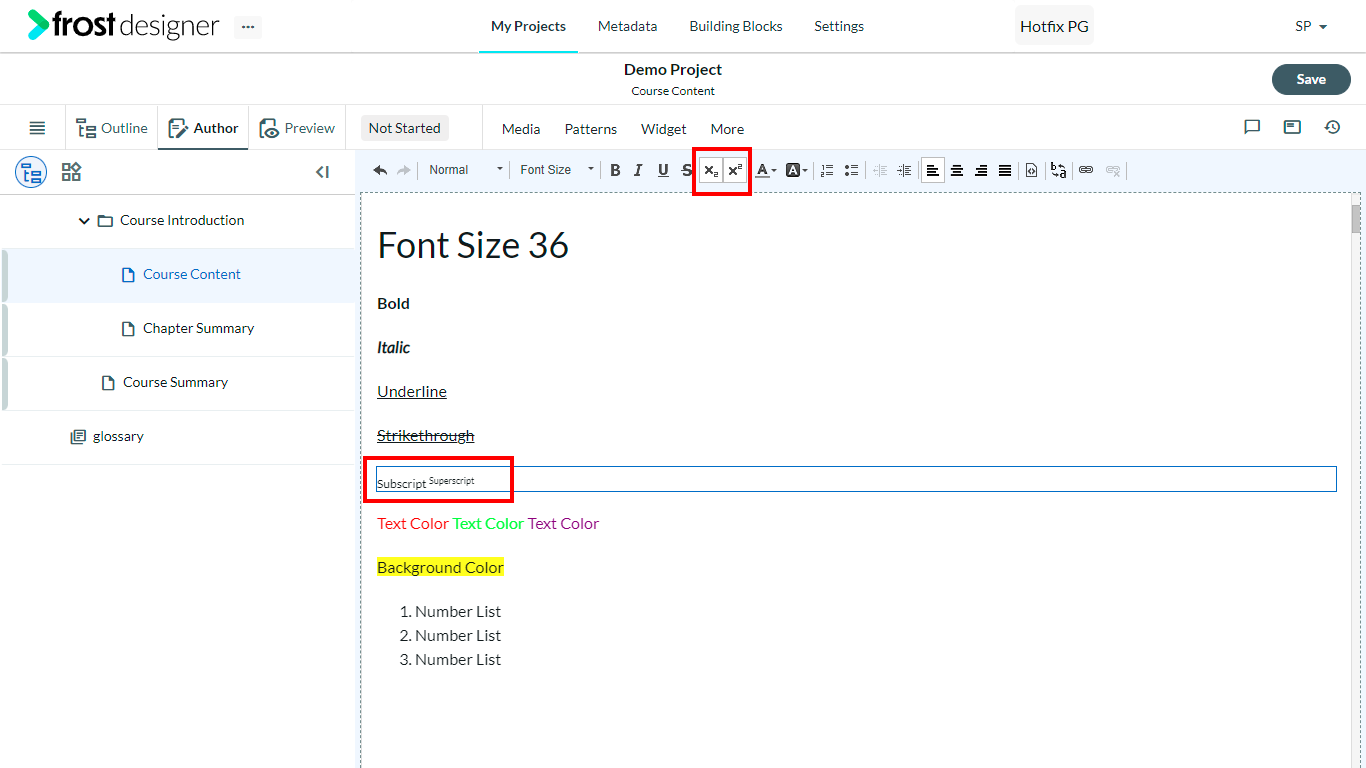Undo the last edit in toolbar
Viewport: 1366px width, 768px height.
(x=380, y=170)
